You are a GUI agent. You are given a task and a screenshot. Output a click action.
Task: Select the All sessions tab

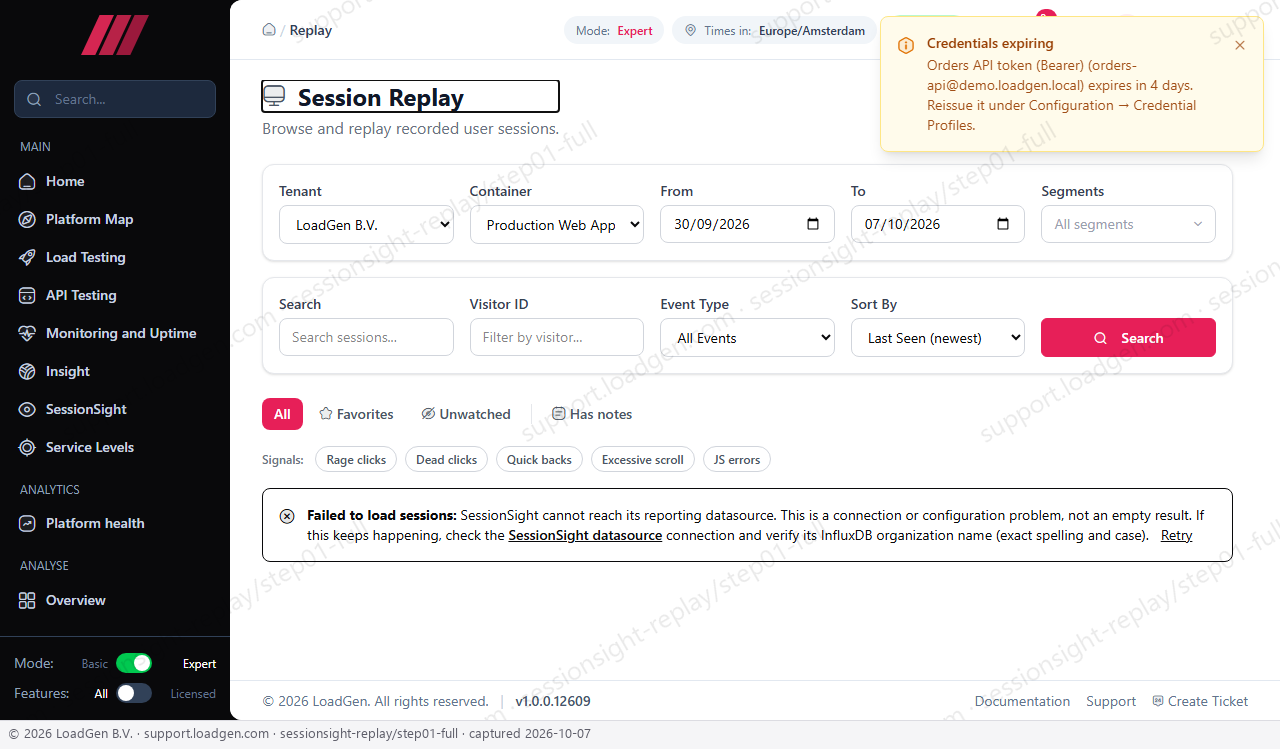pos(282,414)
